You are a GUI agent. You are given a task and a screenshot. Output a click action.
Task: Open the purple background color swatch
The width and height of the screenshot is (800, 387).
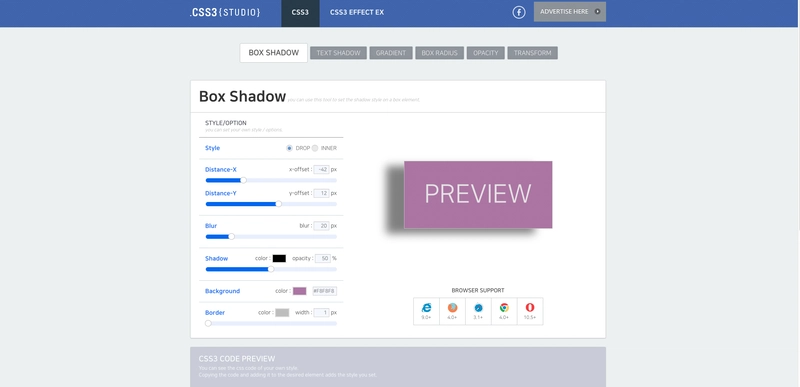click(299, 291)
